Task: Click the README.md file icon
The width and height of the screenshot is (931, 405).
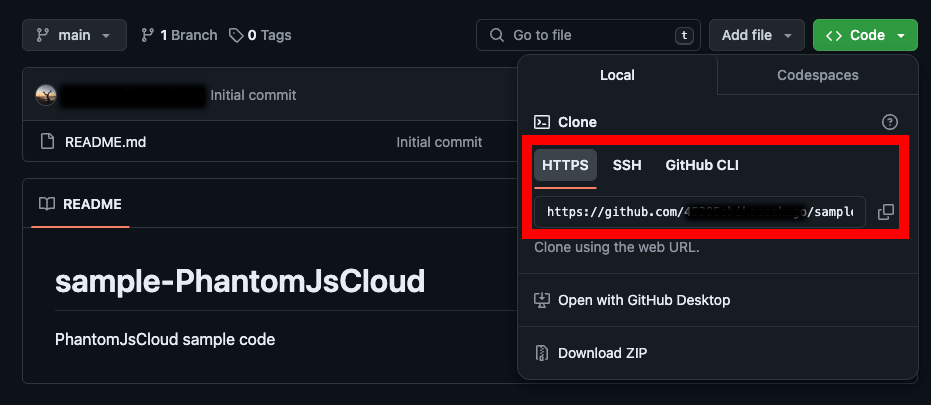Action: coord(47,142)
